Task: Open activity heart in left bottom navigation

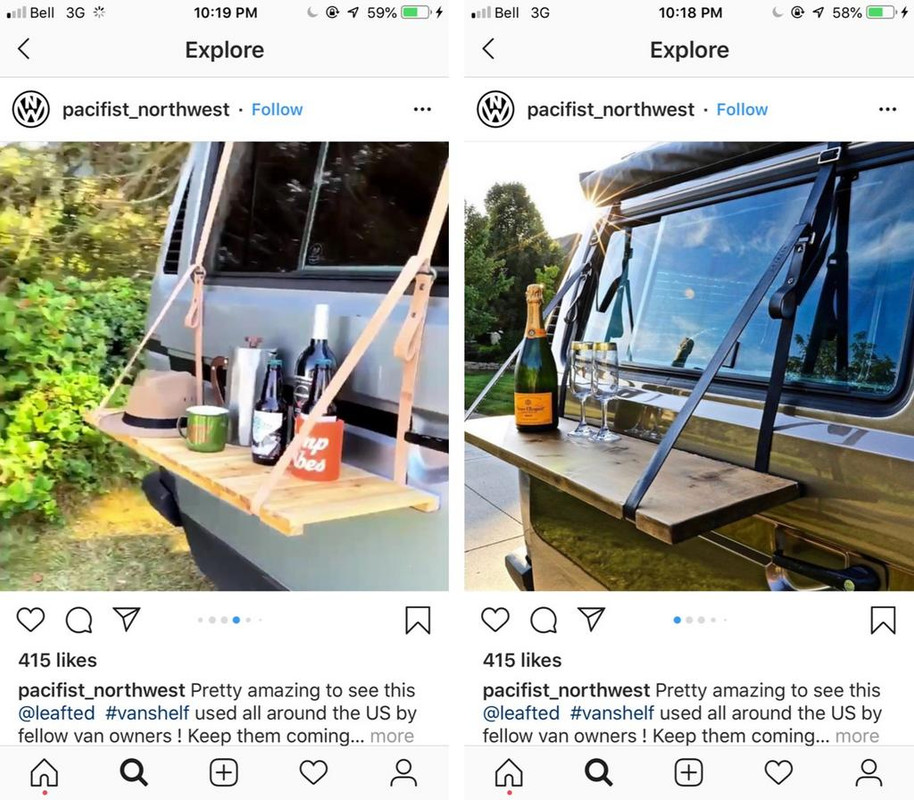Action: pyautogui.click(x=313, y=773)
